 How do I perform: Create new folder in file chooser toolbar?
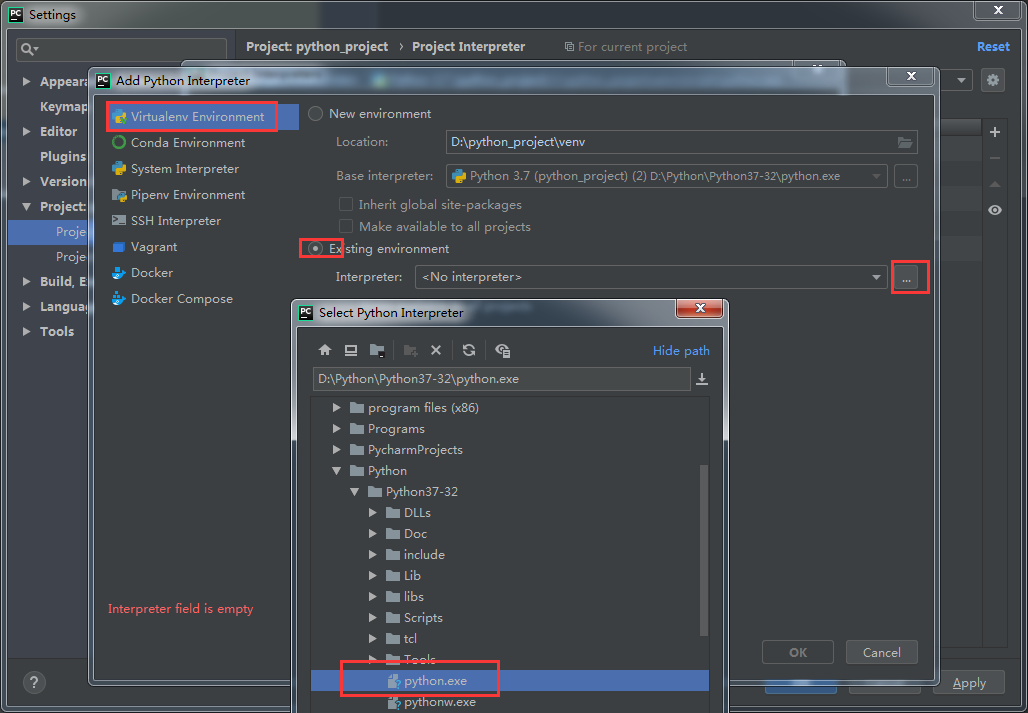coord(410,350)
